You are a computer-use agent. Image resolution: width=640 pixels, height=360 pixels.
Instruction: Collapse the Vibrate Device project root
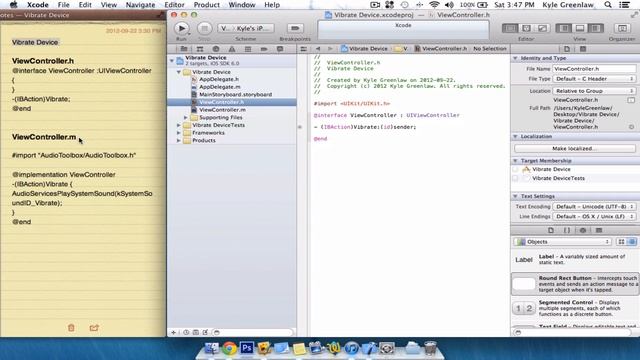pos(172,60)
